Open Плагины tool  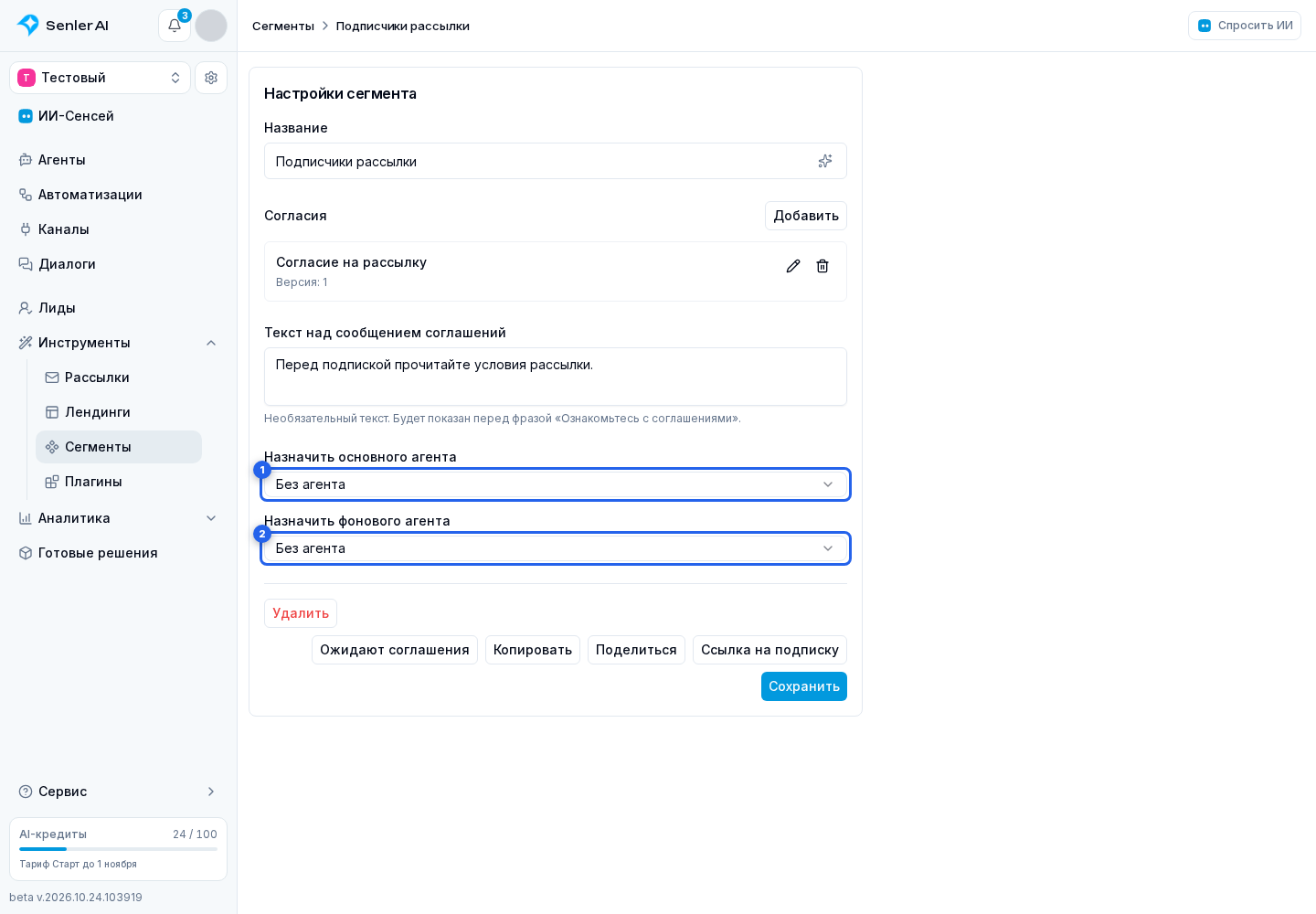coord(119,482)
